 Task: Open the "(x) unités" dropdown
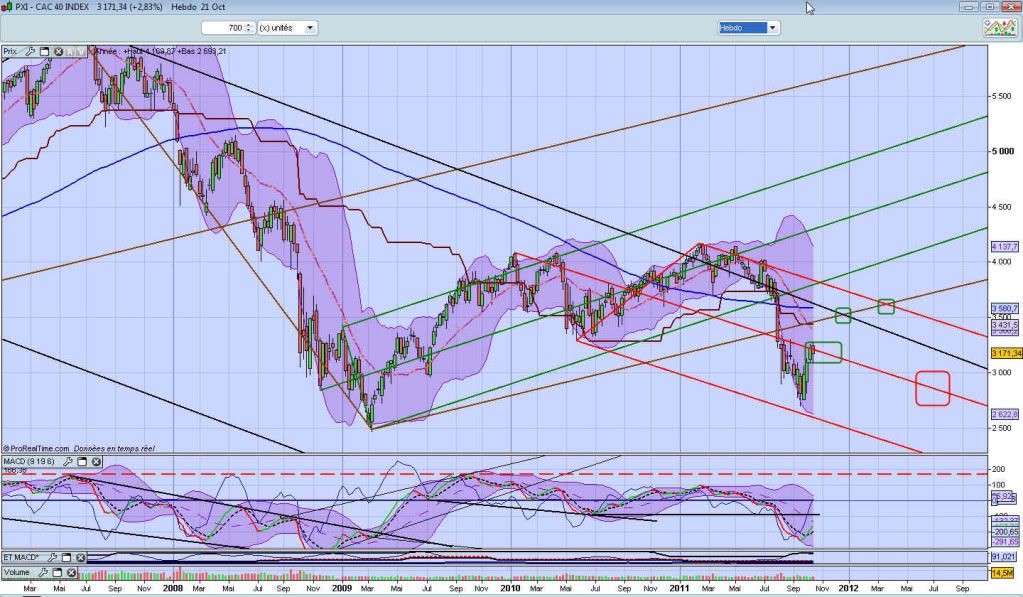click(310, 28)
